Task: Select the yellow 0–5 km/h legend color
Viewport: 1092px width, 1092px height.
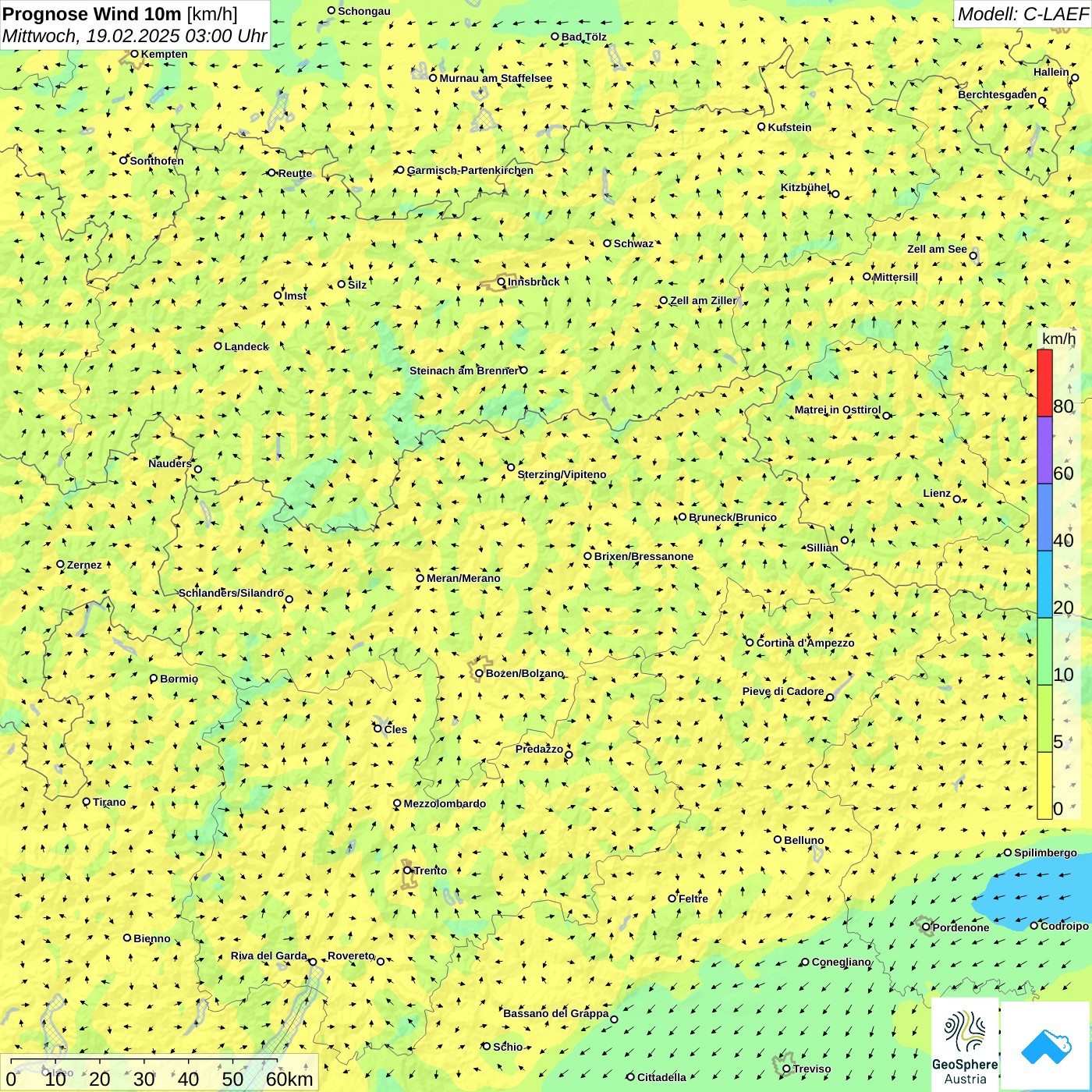Action: (1044, 785)
